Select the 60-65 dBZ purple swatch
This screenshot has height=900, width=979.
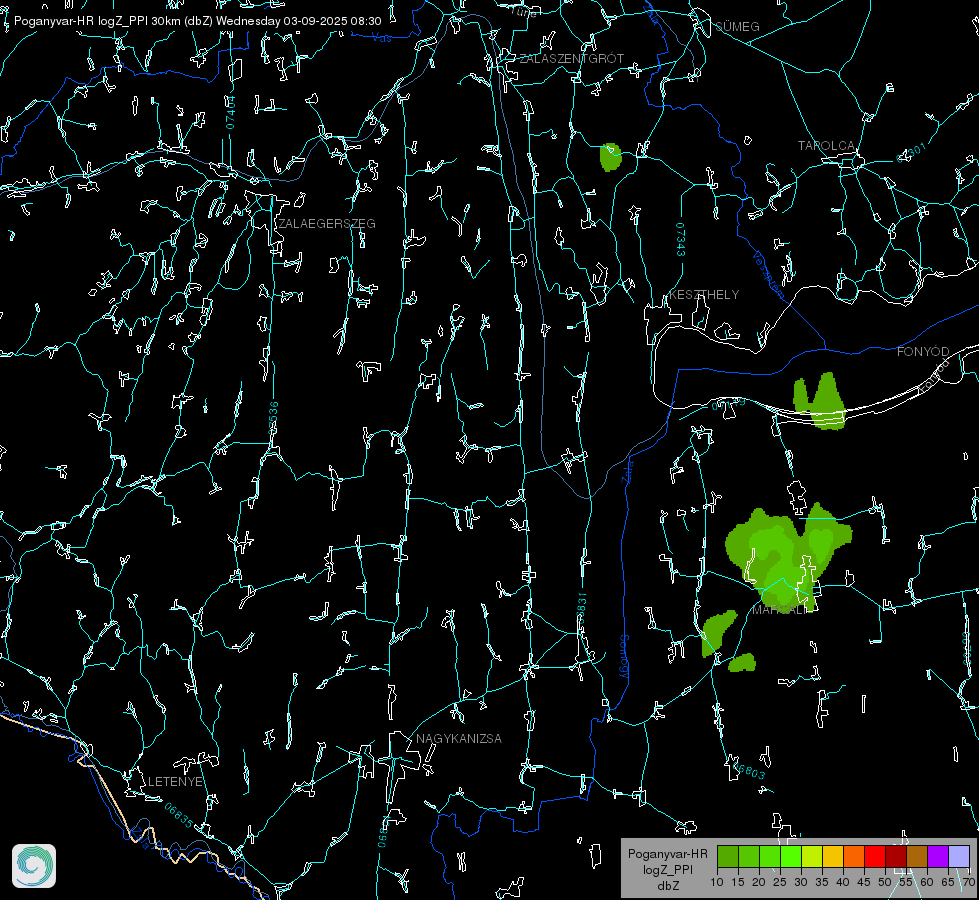(x=938, y=857)
